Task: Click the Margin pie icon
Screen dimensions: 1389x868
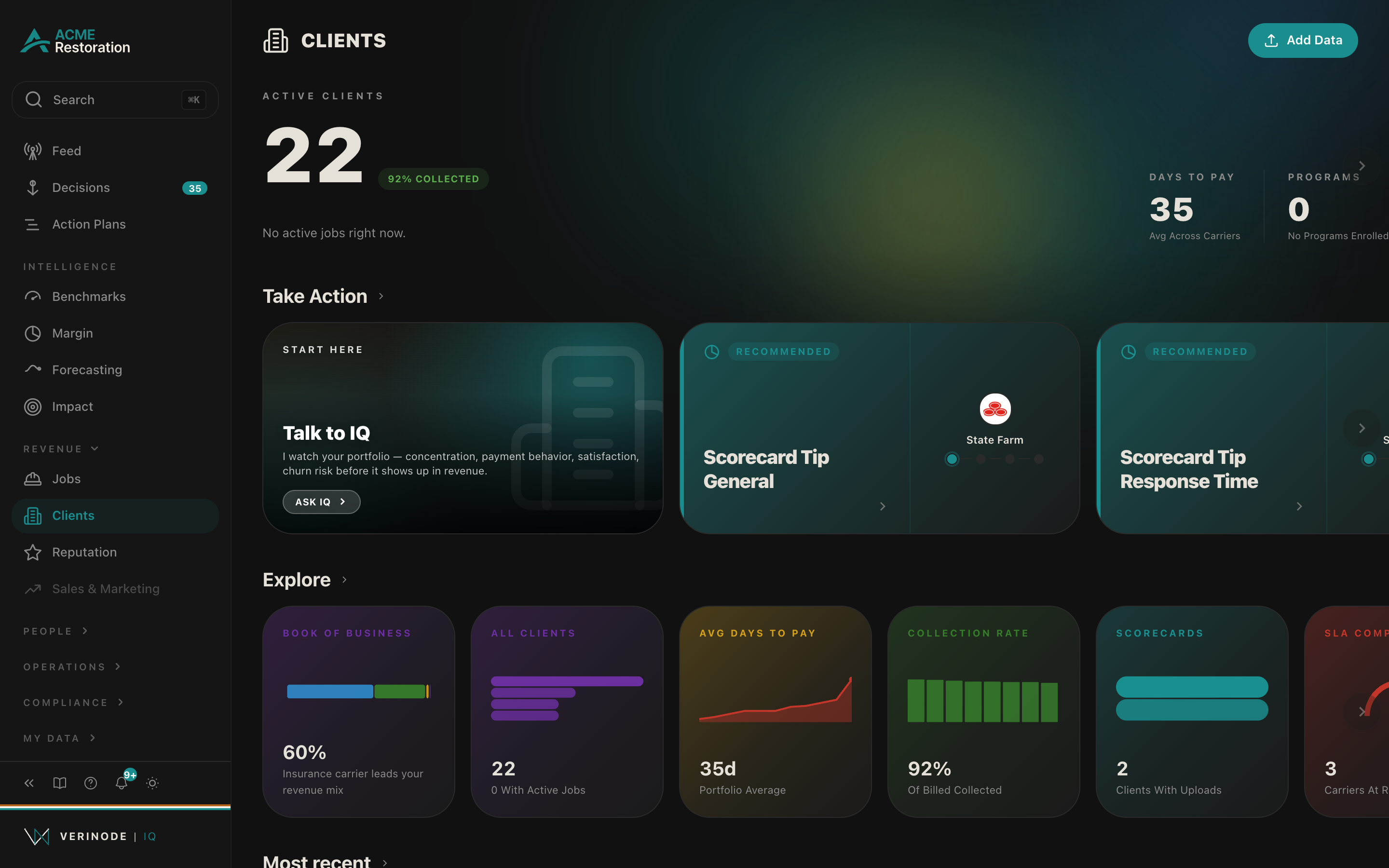Action: click(33, 334)
